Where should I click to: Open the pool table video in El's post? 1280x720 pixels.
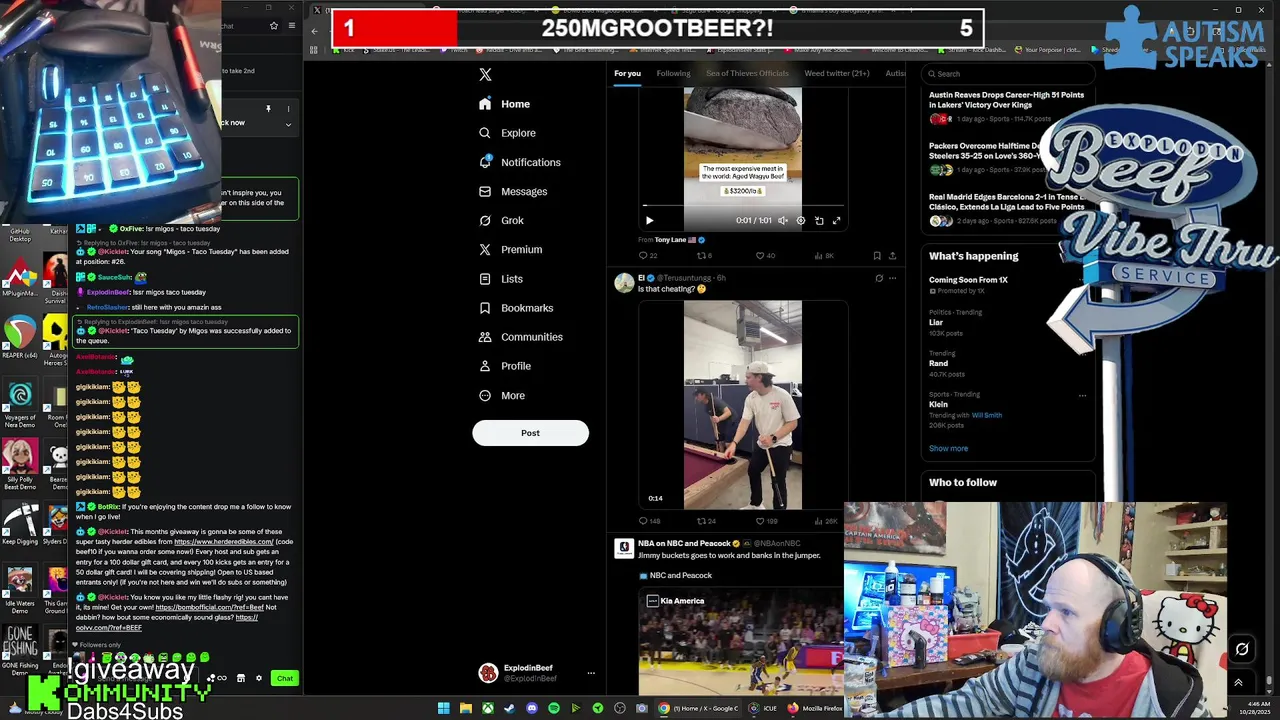point(742,404)
